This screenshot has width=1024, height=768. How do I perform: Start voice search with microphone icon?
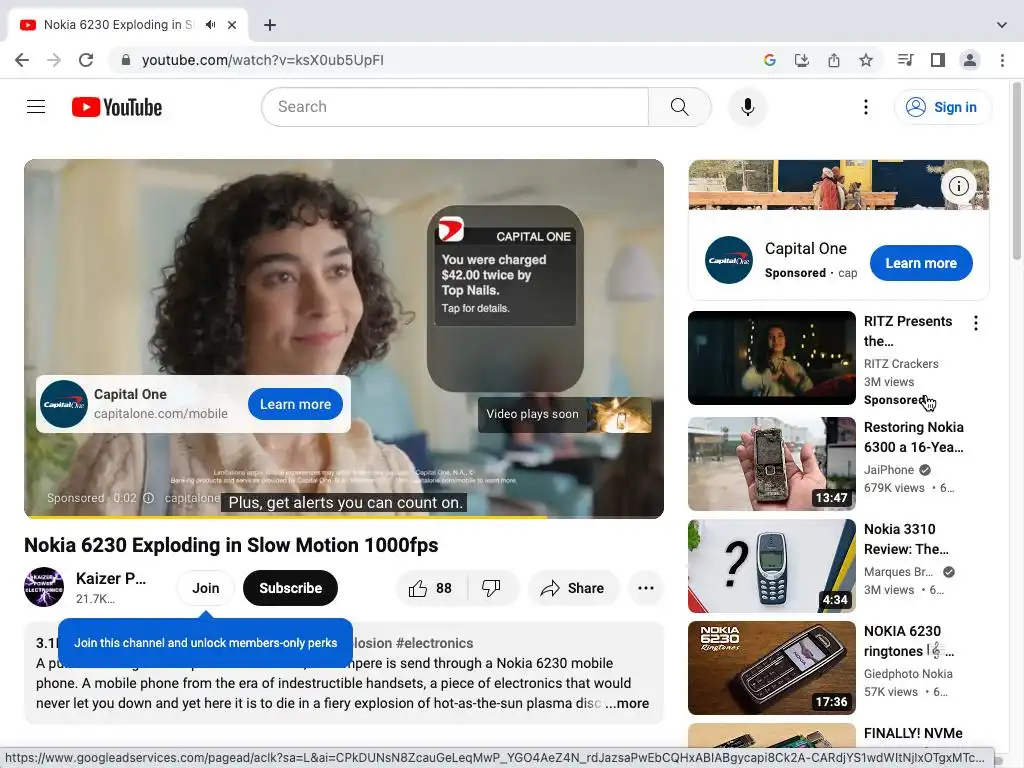click(748, 106)
